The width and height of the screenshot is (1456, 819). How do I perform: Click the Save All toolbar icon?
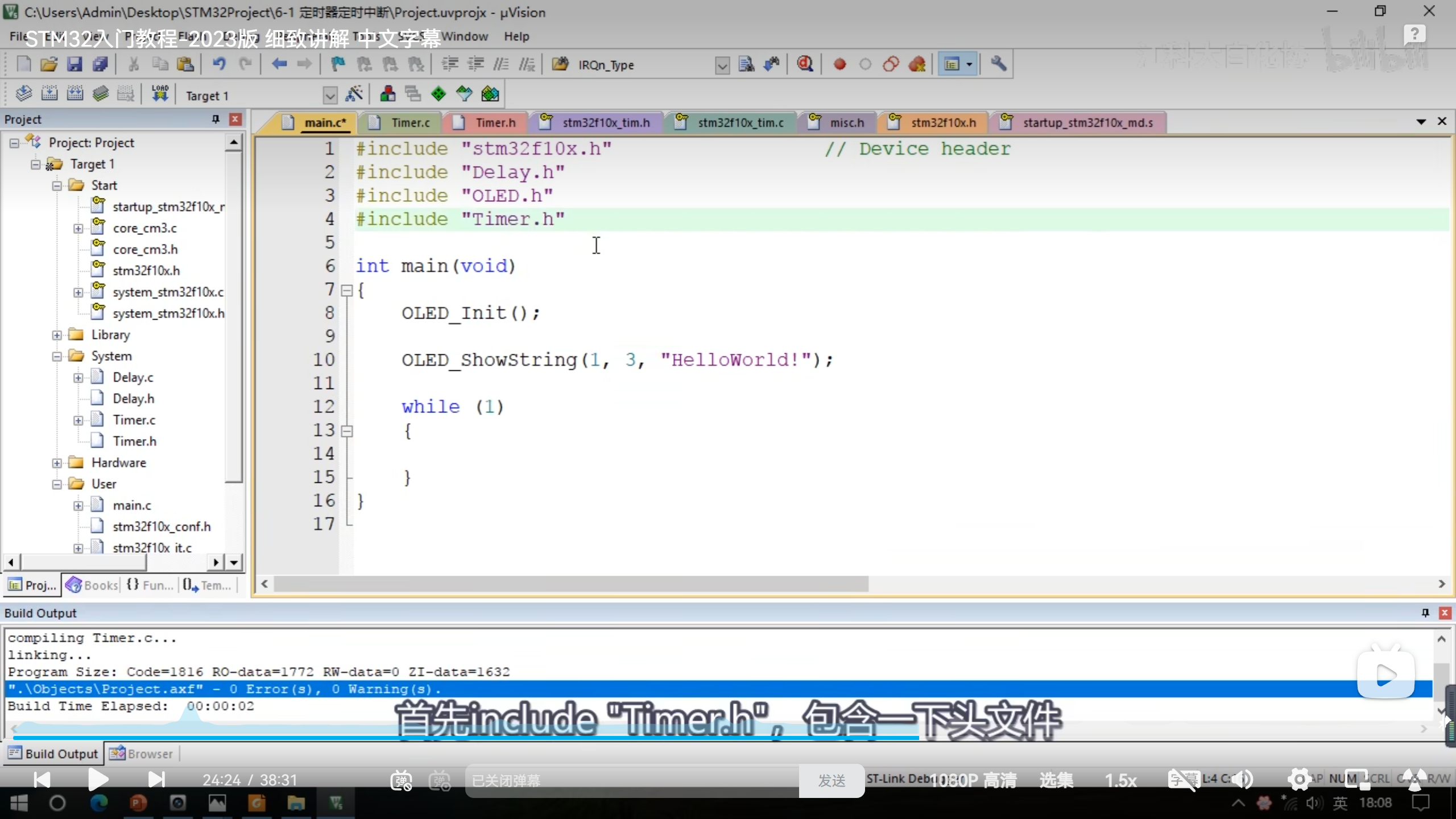101,64
